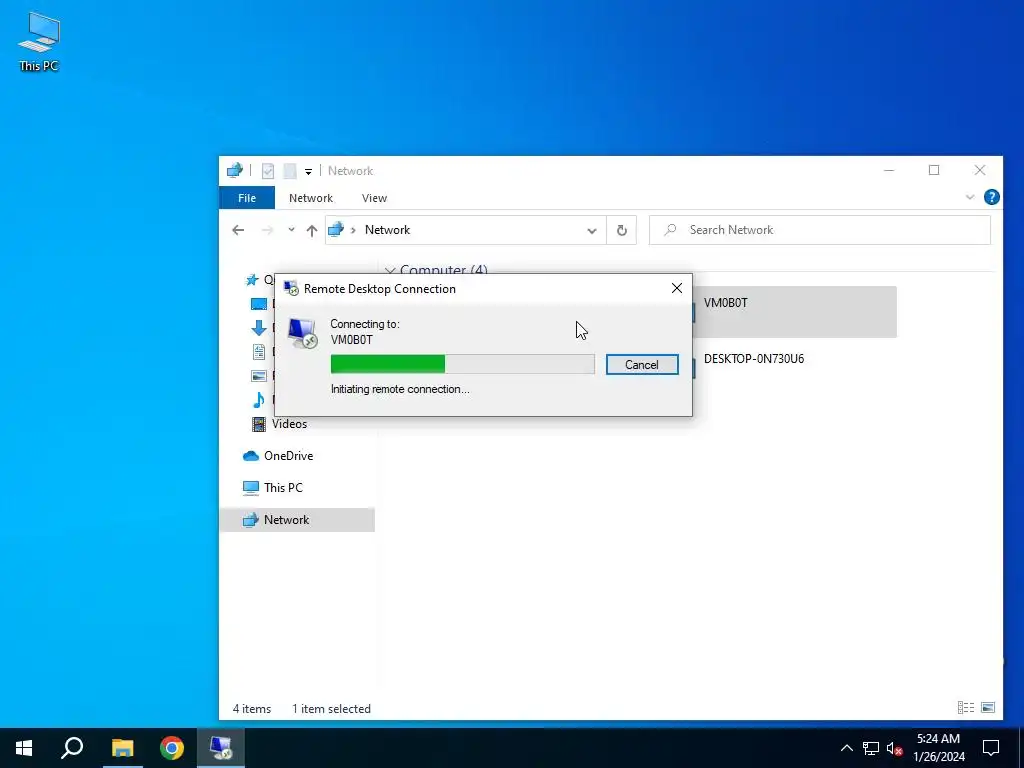This screenshot has height=768, width=1024.
Task: Launch Google Chrome from taskbar
Action: 172,748
